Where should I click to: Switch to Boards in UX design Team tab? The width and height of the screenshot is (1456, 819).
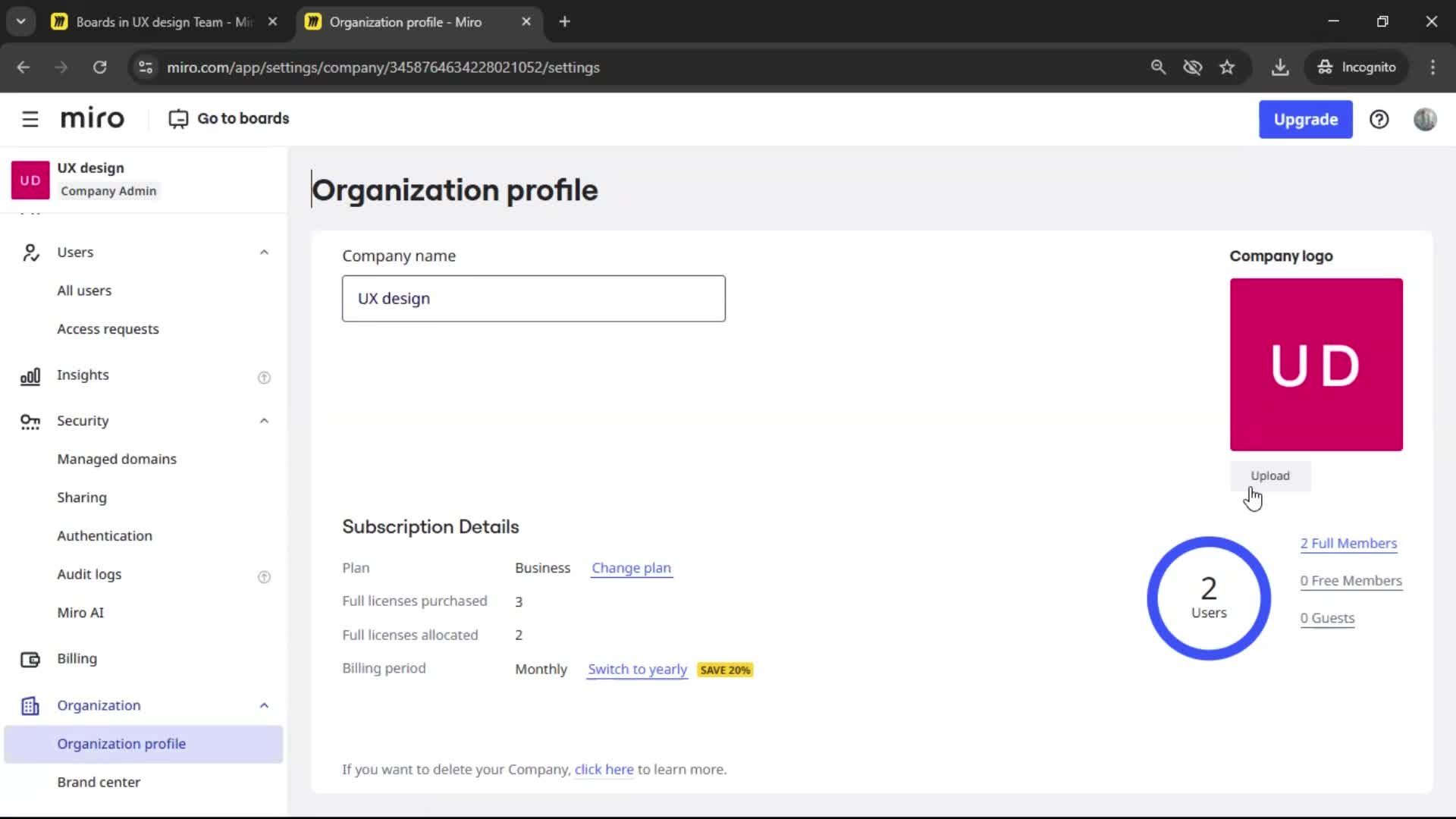coord(164,22)
